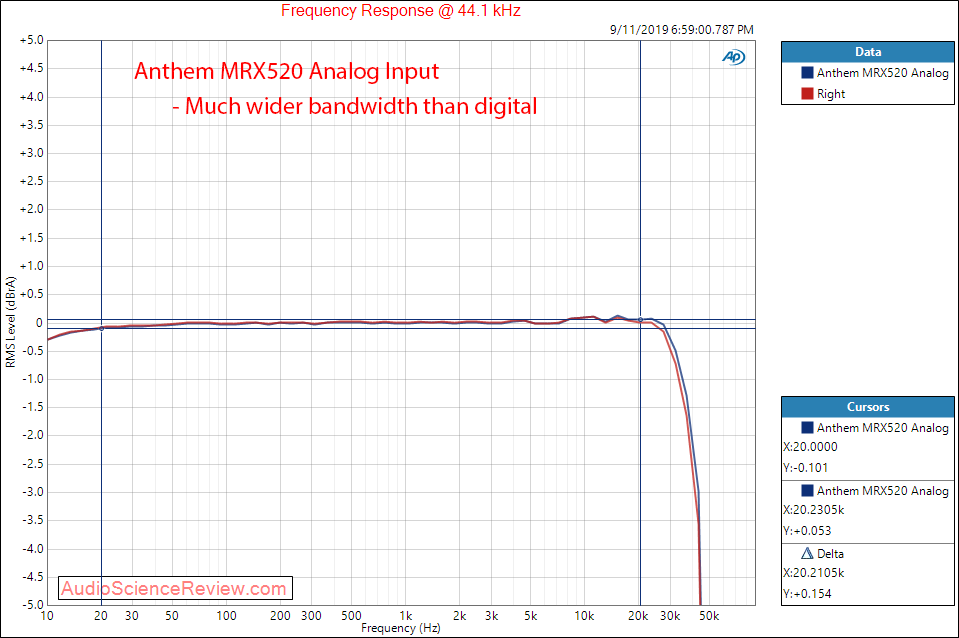
Task: Click the '20k' frequency axis label
Action: pyautogui.click(x=638, y=616)
